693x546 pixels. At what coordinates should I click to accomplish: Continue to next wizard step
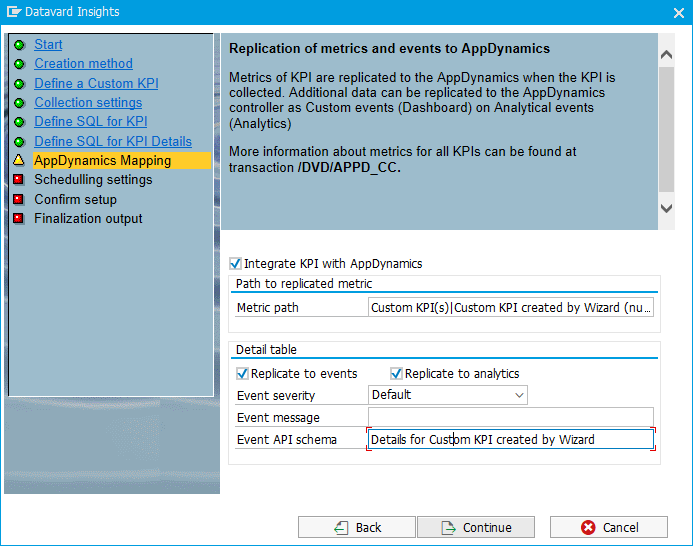(476, 527)
